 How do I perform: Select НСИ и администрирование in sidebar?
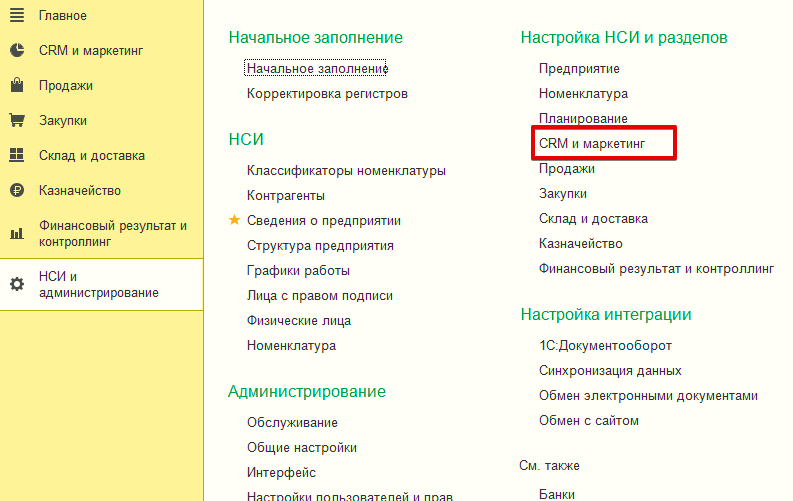102,284
